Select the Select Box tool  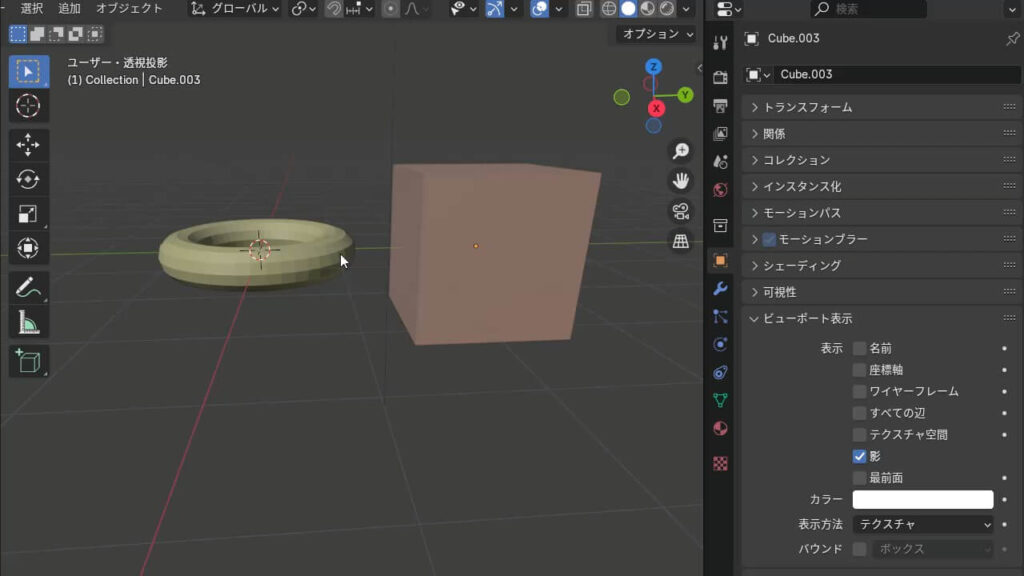coord(28,71)
